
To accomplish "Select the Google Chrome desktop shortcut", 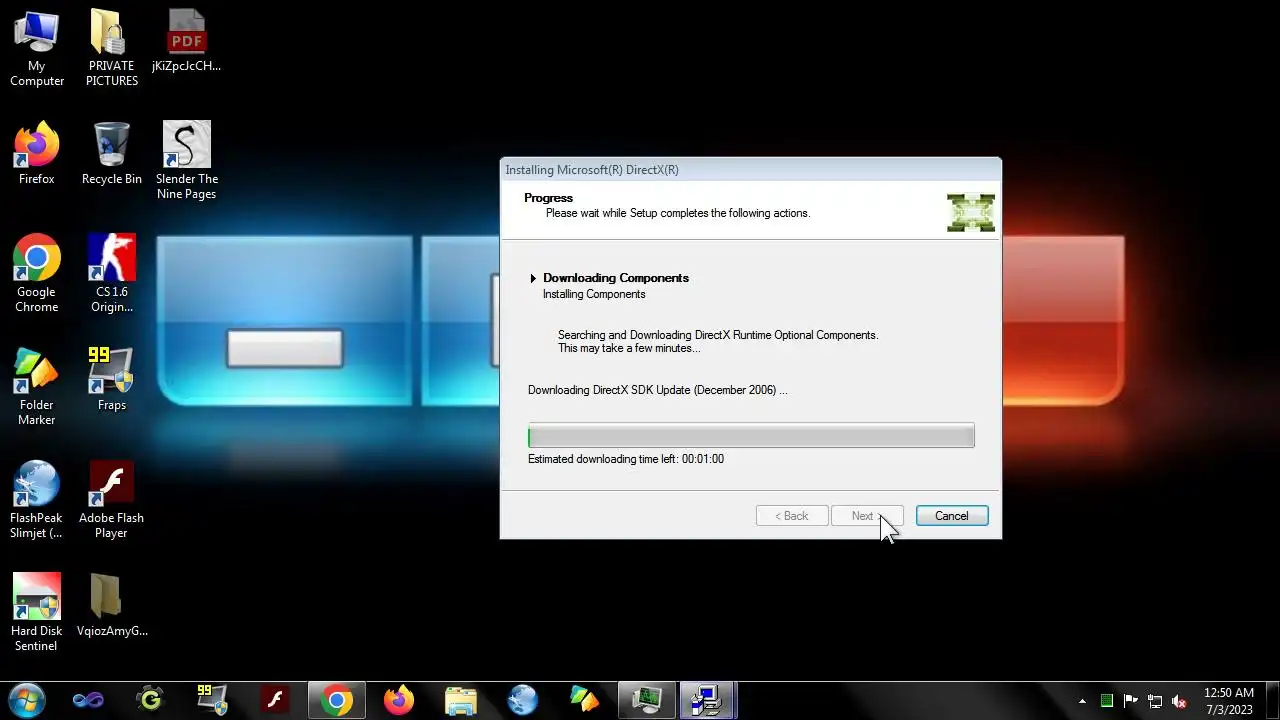I will pyautogui.click(x=37, y=274).
